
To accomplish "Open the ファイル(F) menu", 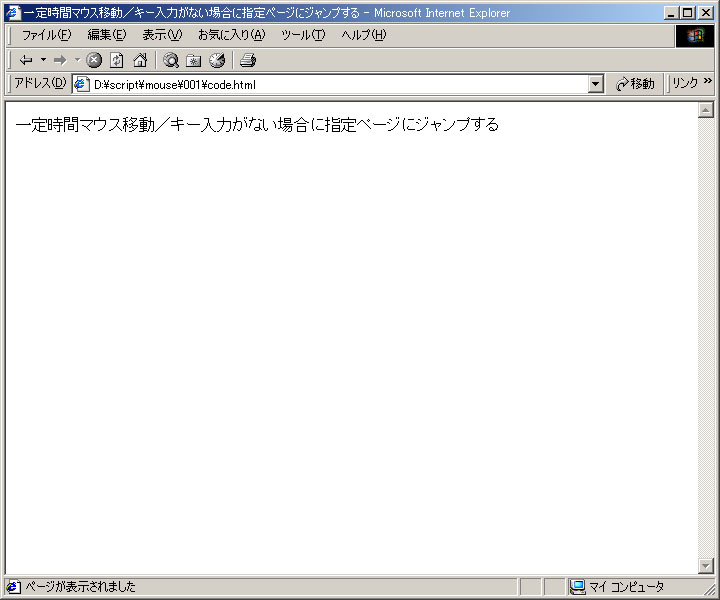I will pyautogui.click(x=46, y=35).
